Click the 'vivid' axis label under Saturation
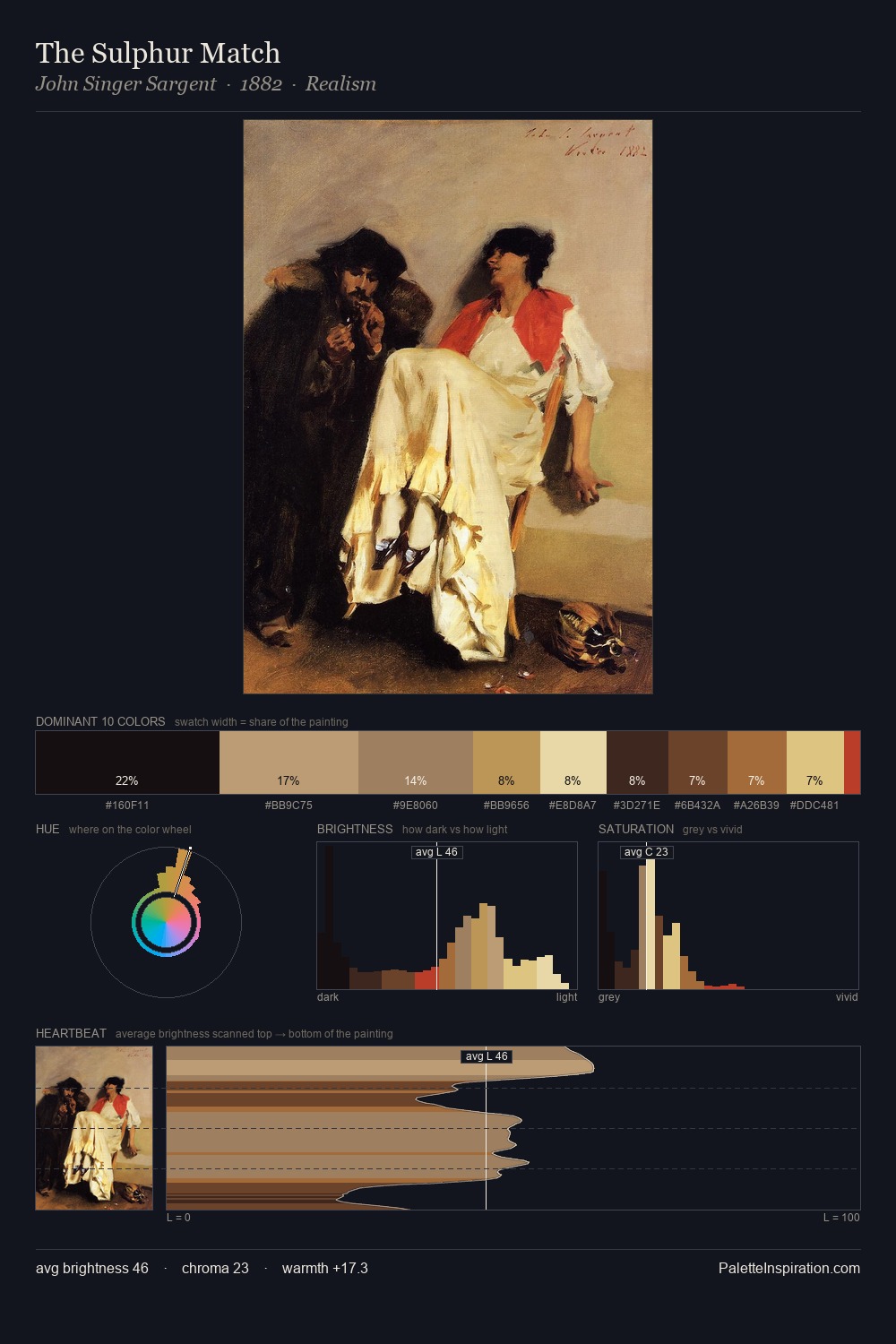This screenshot has width=896, height=1344. coord(847,997)
